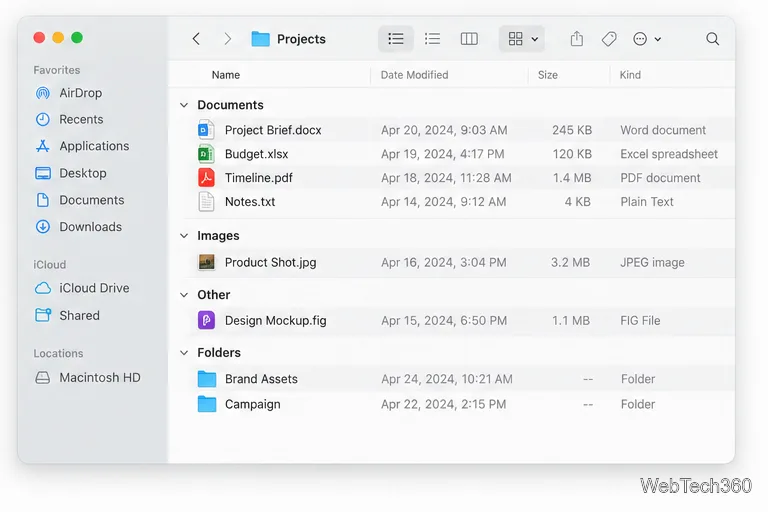Click the Product Shot.jpg thumbnail

206,262
